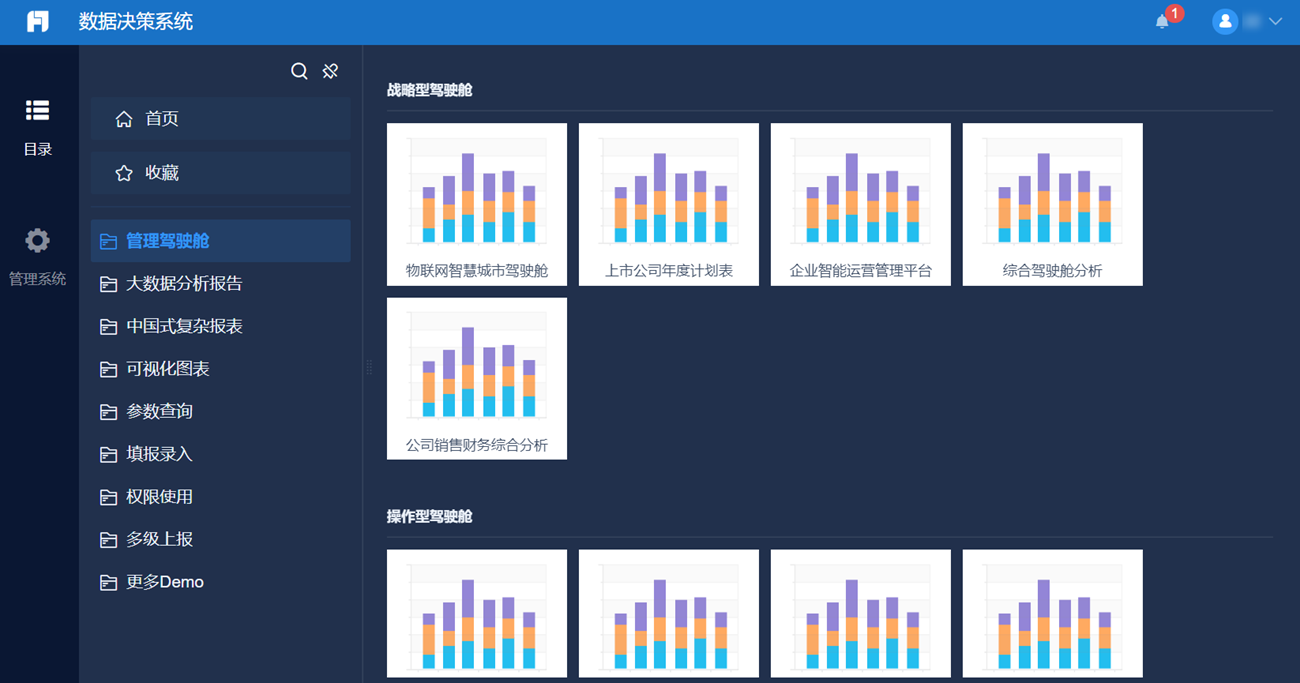Viewport: 1300px width, 683px height.
Task: Click the FineReport logo icon
Action: click(x=38, y=21)
